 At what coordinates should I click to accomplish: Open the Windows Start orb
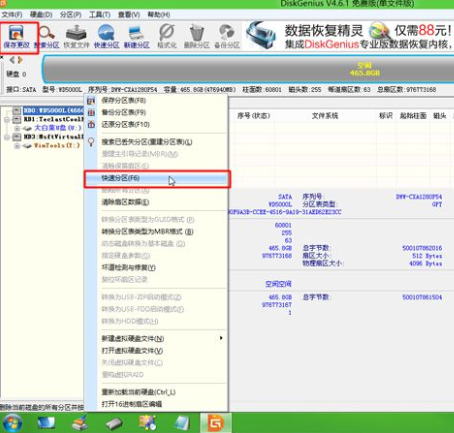(x=12, y=423)
